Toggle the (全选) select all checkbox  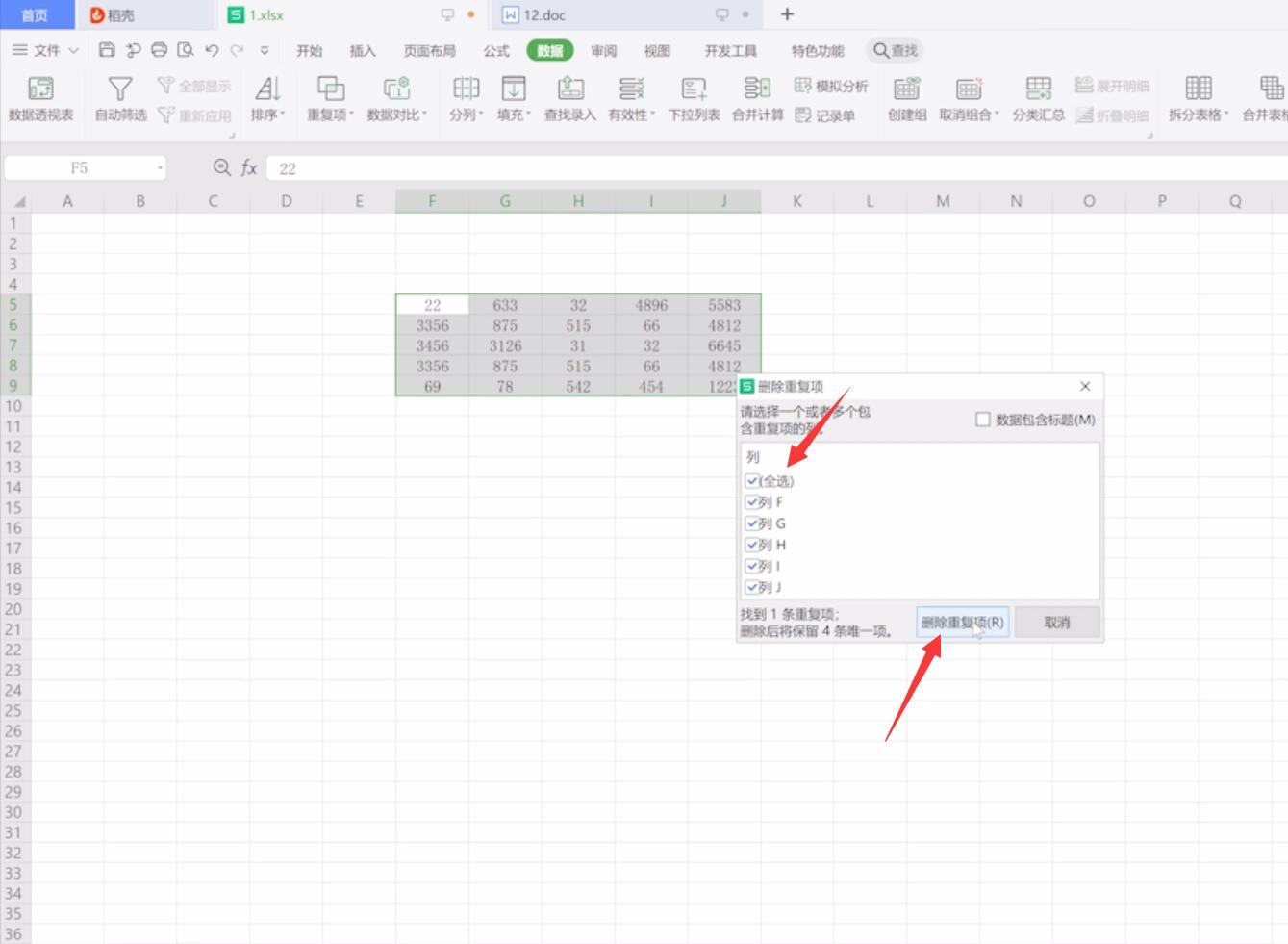[x=752, y=481]
